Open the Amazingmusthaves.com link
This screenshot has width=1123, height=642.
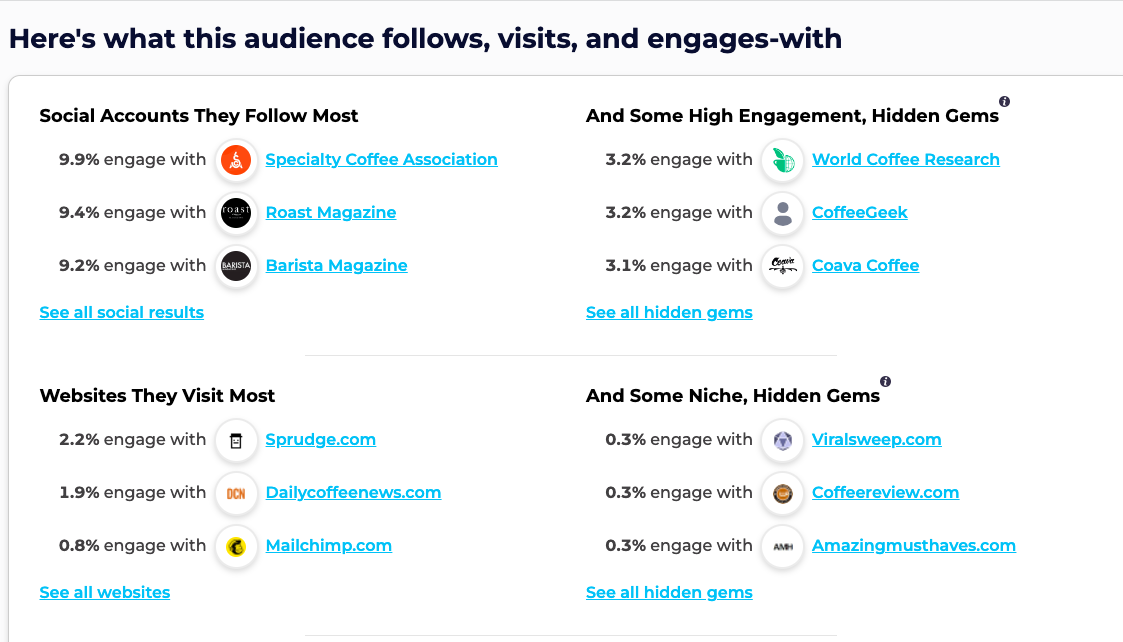pos(913,545)
